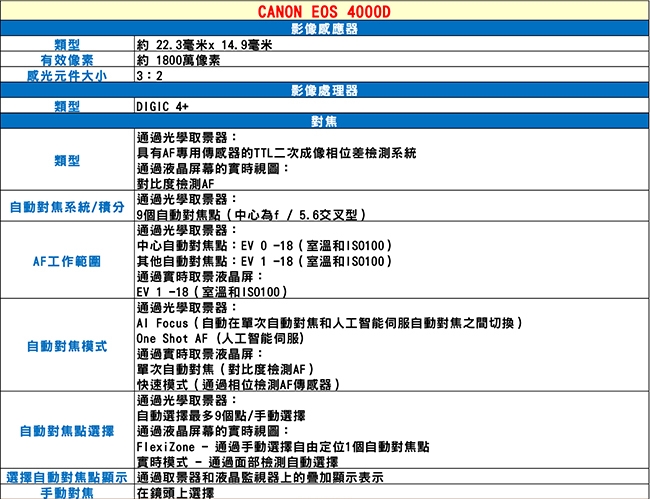Select the '影像感應器' section header
This screenshot has width=650, height=499.
tap(325, 28)
